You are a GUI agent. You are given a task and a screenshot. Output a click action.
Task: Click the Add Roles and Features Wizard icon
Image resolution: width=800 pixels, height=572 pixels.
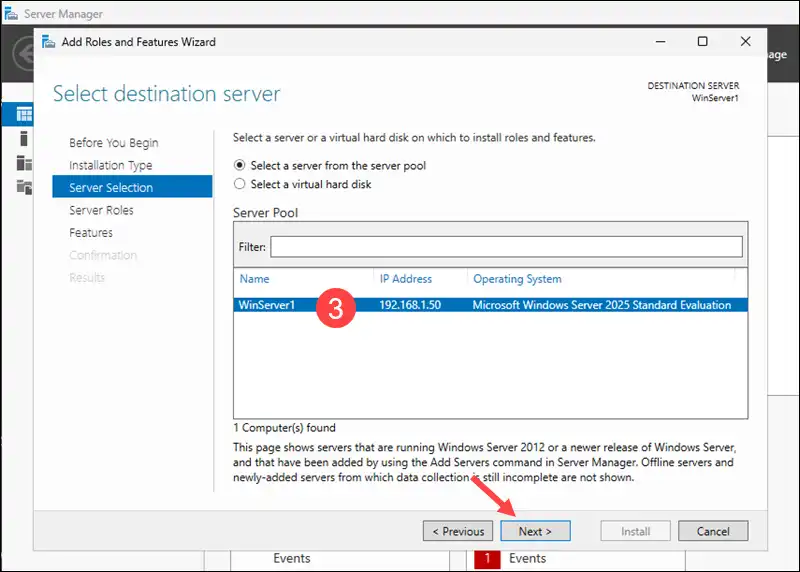click(49, 42)
